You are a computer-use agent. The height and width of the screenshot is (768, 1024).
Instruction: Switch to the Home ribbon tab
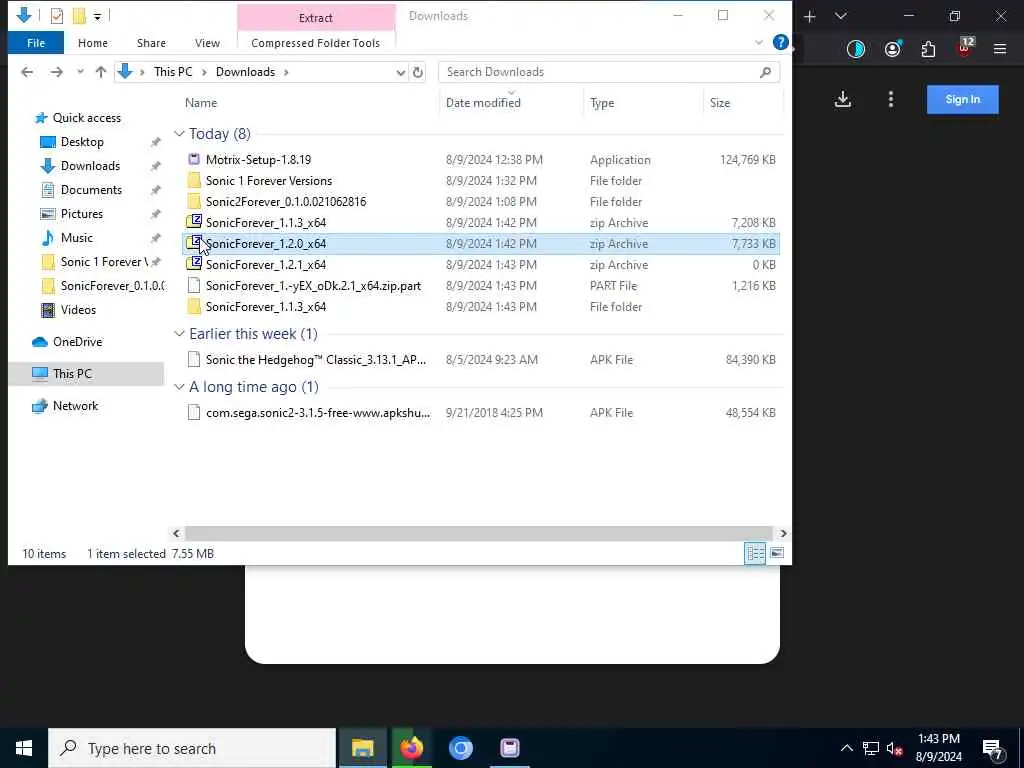[93, 43]
